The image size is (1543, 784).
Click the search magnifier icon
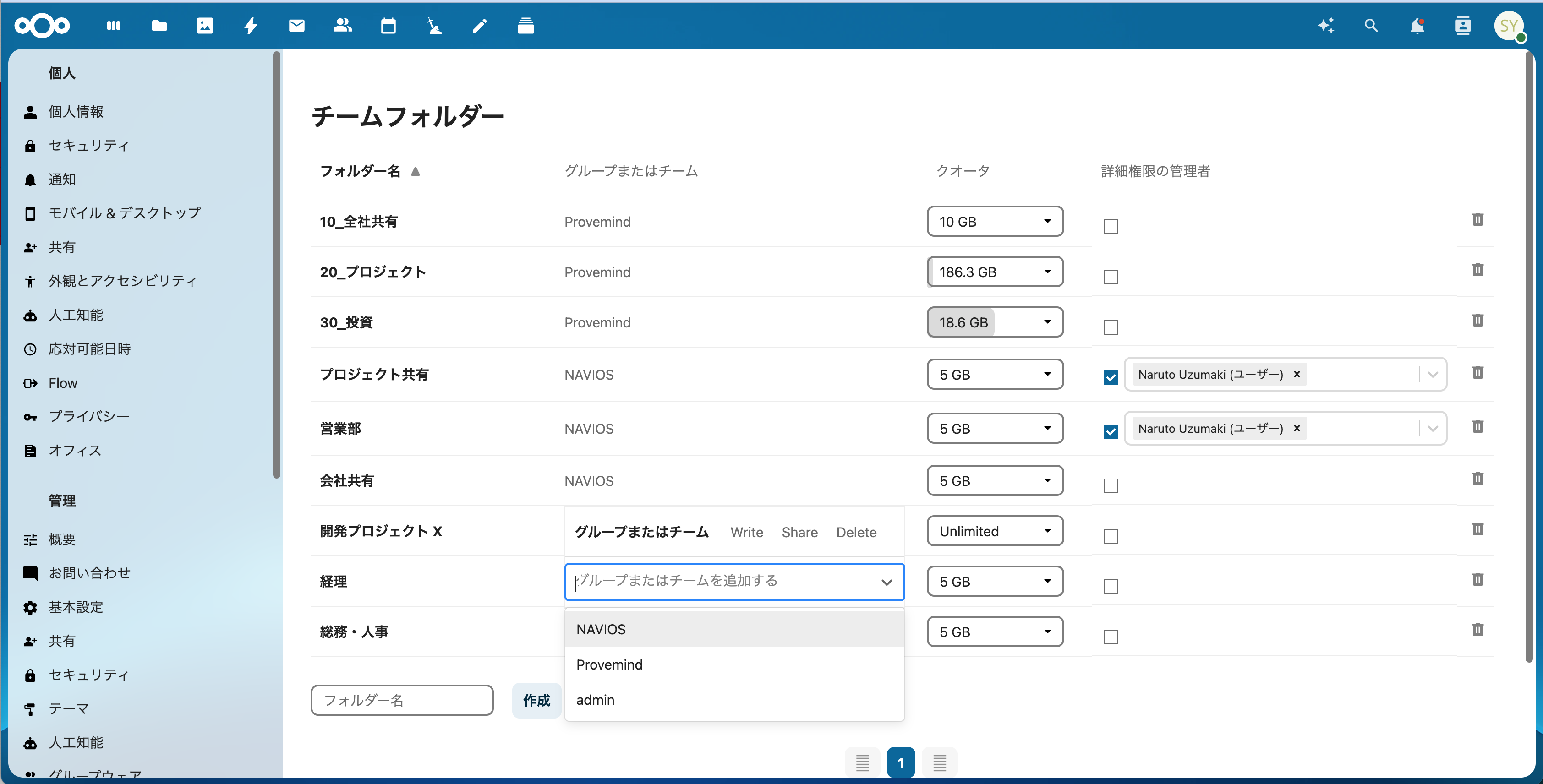[x=1371, y=26]
